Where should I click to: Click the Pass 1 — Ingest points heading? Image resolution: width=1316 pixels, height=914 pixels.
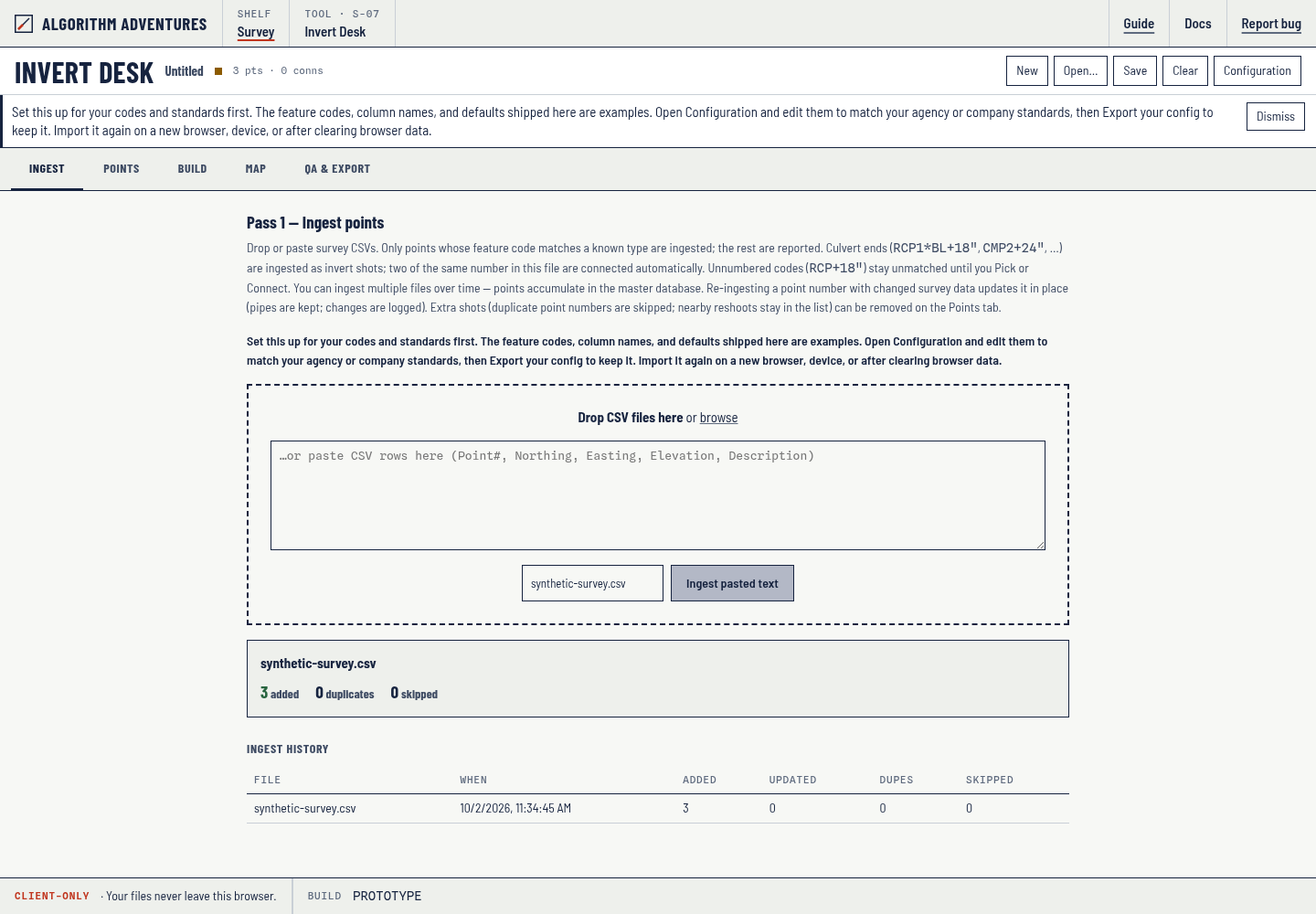(x=315, y=223)
